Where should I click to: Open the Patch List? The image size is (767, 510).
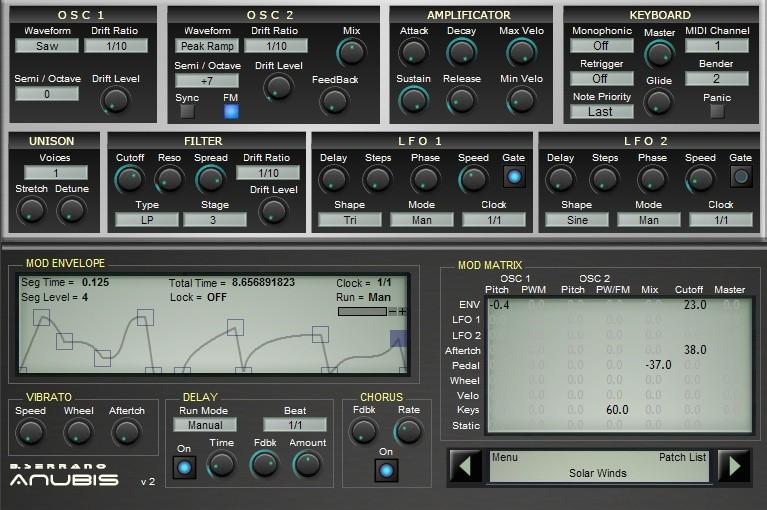(x=682, y=457)
